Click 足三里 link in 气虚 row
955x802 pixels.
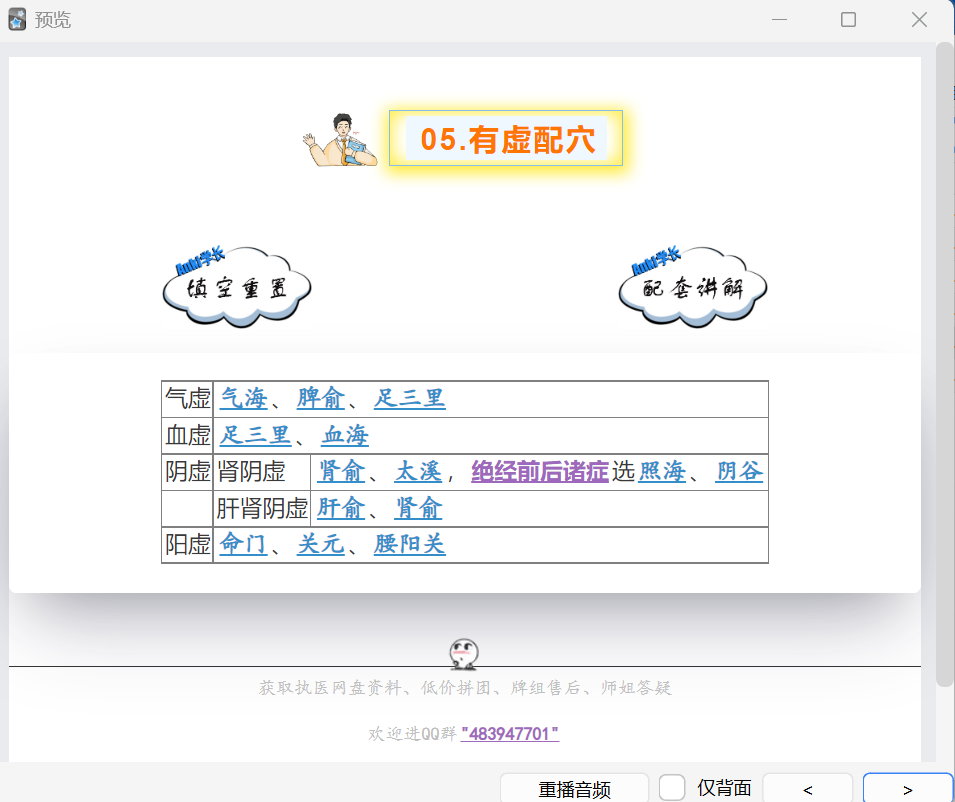click(x=409, y=399)
